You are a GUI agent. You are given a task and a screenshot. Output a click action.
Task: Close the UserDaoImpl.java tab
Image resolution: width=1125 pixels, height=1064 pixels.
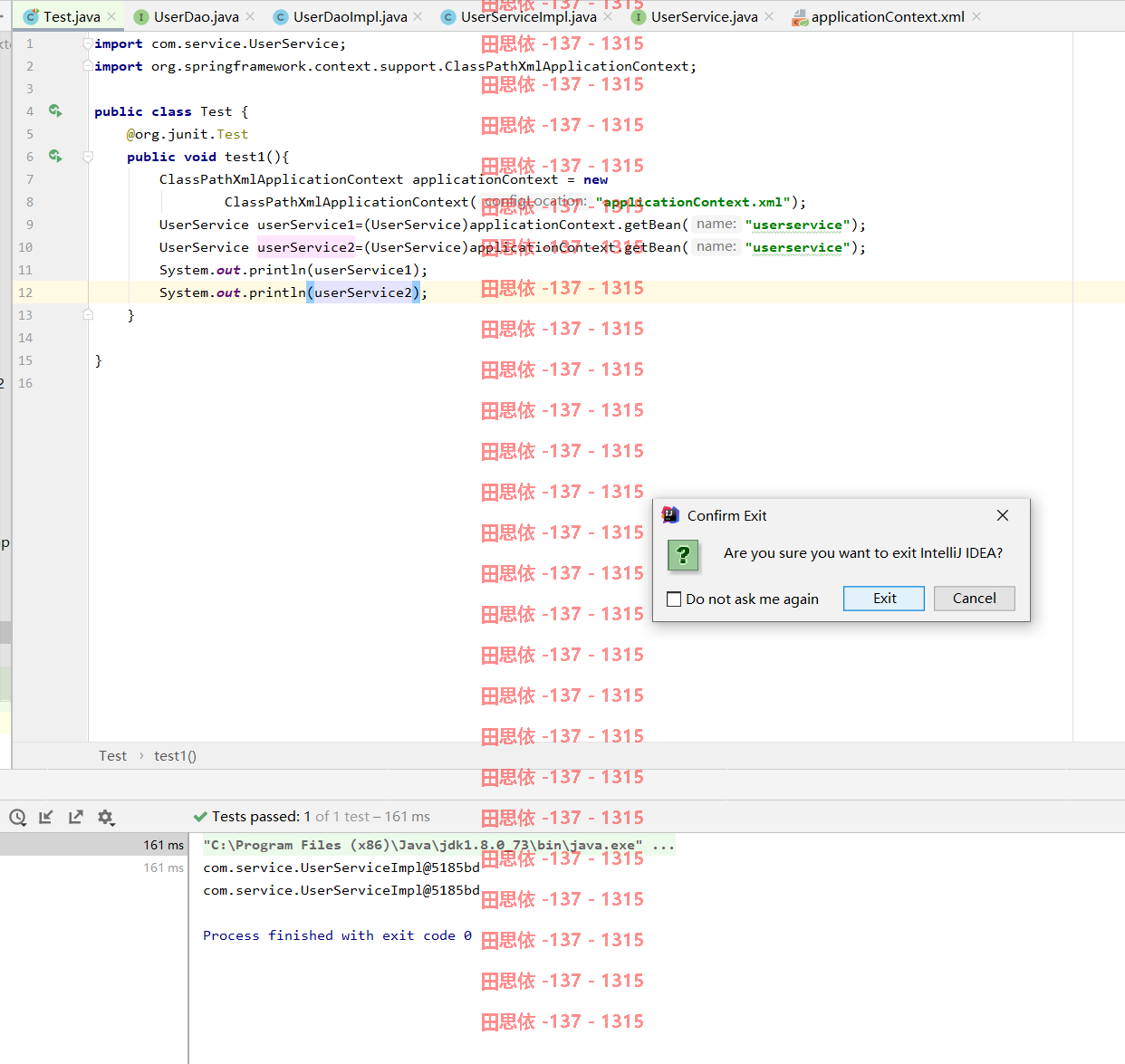418,16
